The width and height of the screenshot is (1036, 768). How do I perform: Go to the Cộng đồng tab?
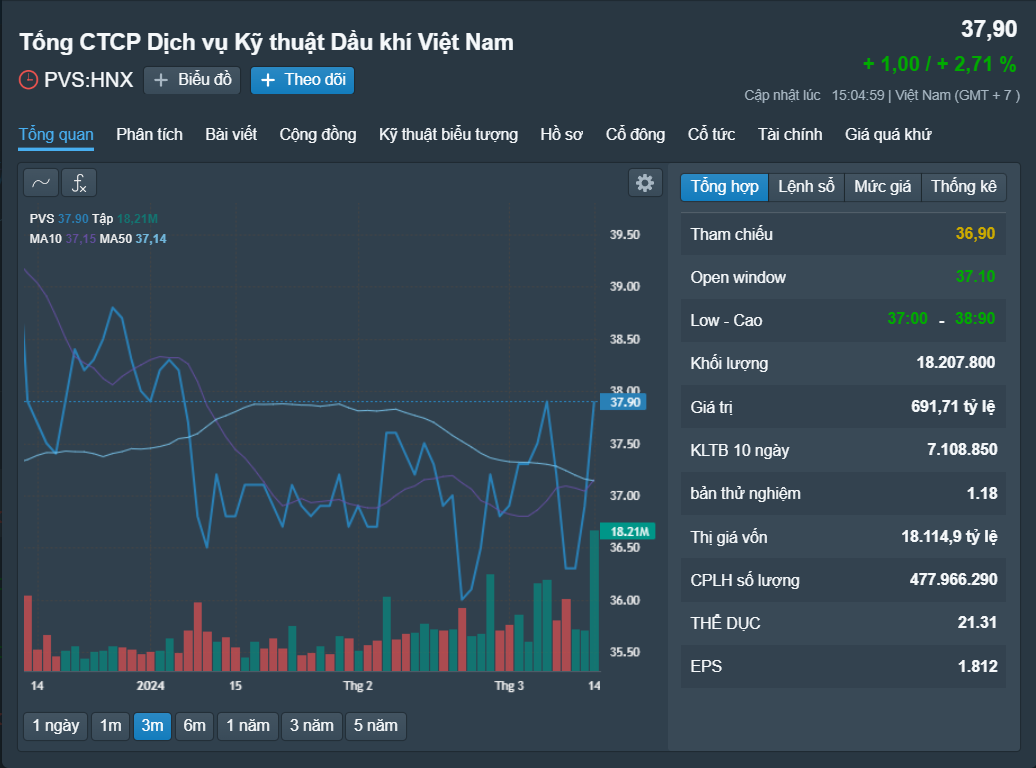[318, 134]
